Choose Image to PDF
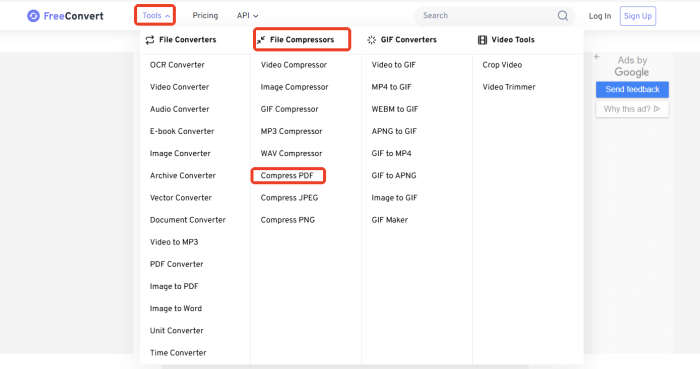Viewport: 700px width, 369px height. [x=174, y=286]
